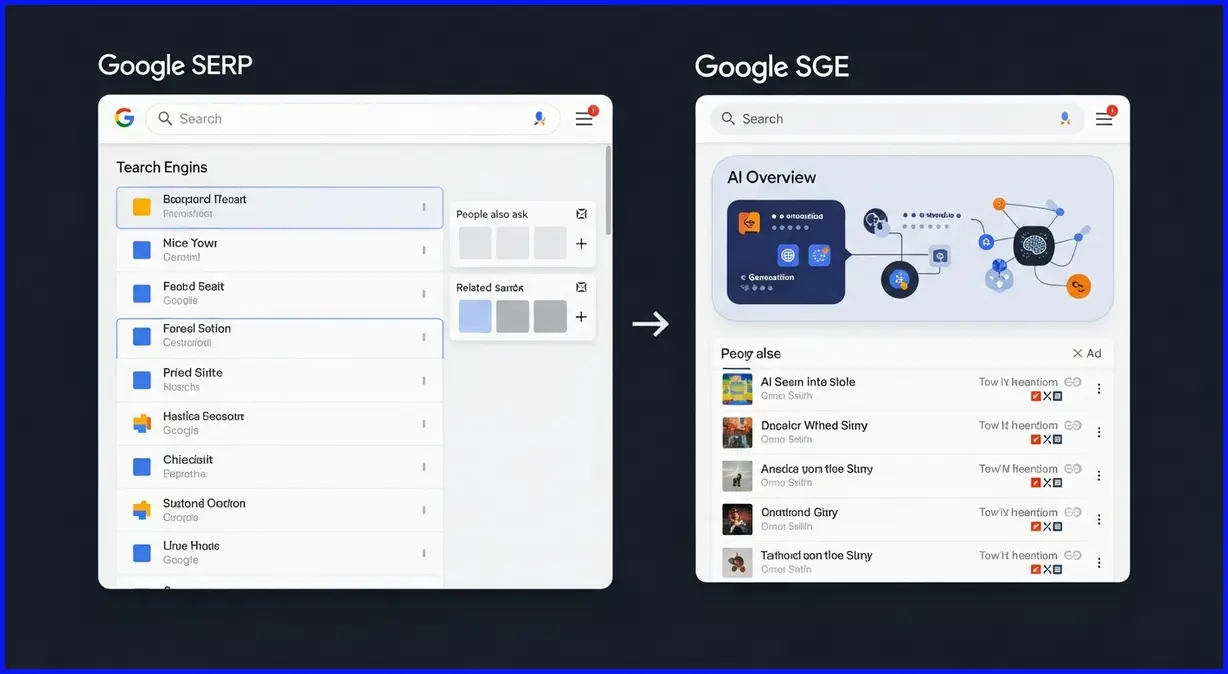Click the globe icon in the dark AI Overview card
This screenshot has width=1228, height=674.
click(787, 256)
